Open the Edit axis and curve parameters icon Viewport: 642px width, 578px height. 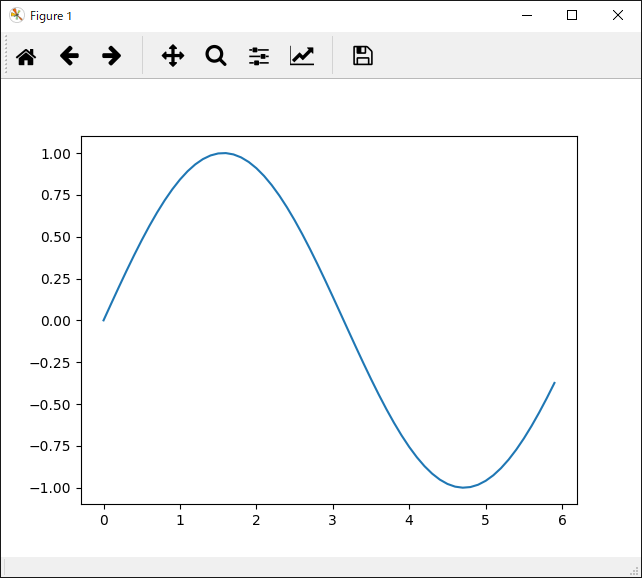(x=302, y=56)
